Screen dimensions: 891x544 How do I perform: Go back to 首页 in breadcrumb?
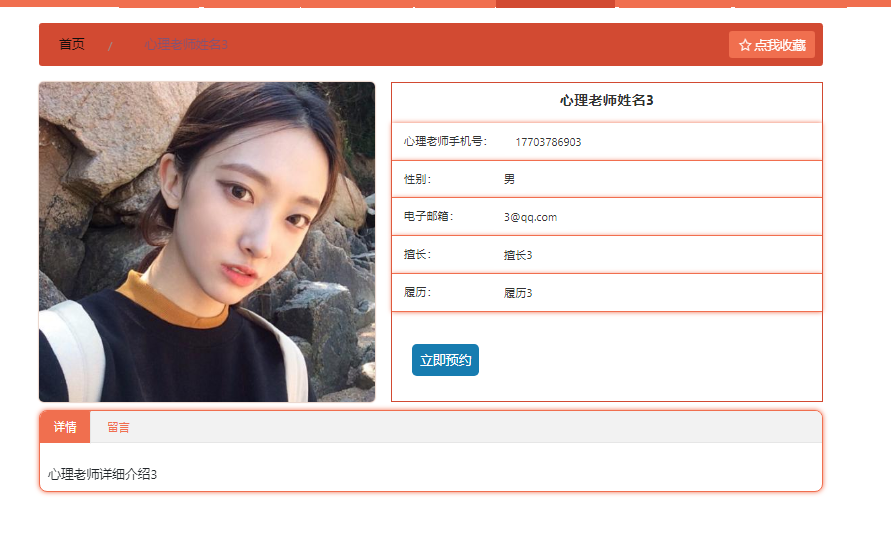72,44
